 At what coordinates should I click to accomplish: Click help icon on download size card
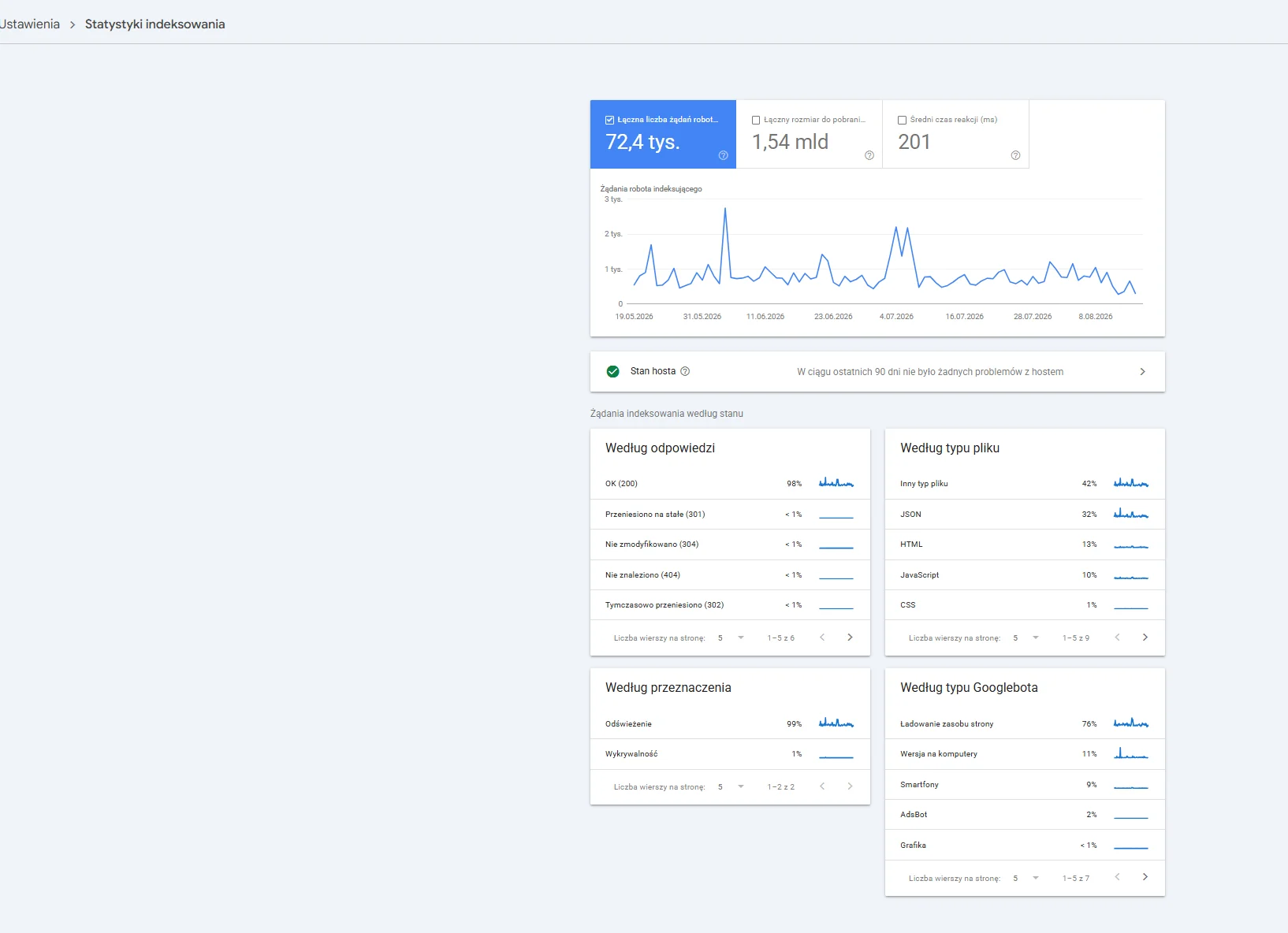(x=869, y=155)
